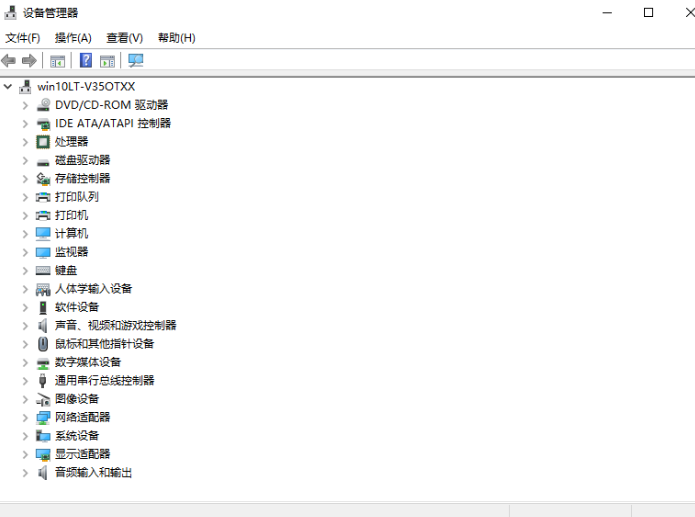
Task: Click the blue Help question mark toolbar icon
Action: pyautogui.click(x=86, y=61)
